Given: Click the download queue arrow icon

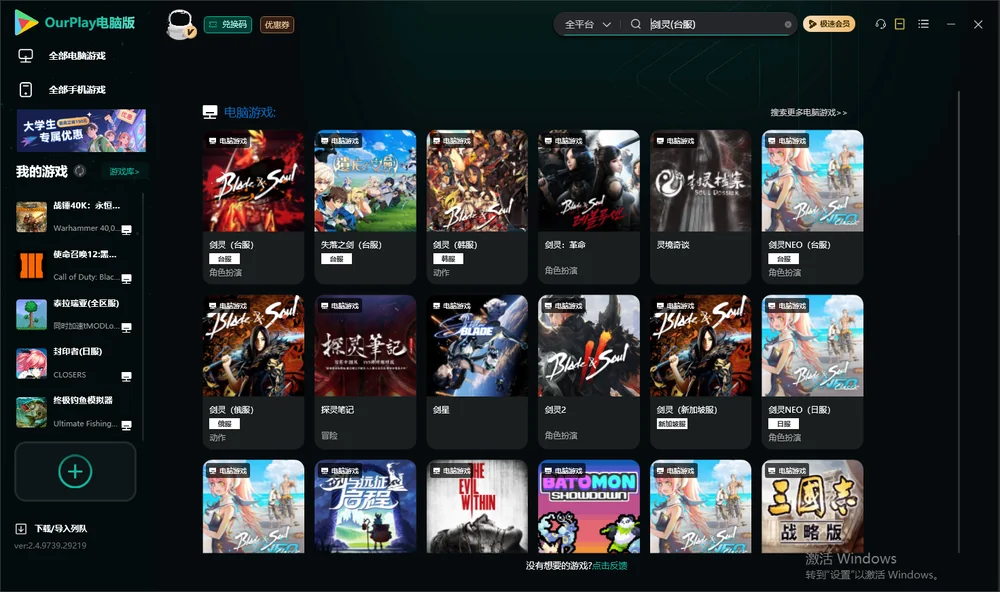Looking at the screenshot, I should pyautogui.click(x=21, y=528).
